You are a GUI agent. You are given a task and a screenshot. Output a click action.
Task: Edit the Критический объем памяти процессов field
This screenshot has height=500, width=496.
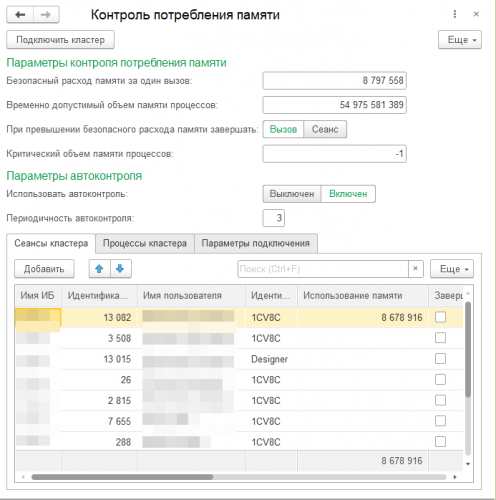pyautogui.click(x=334, y=154)
